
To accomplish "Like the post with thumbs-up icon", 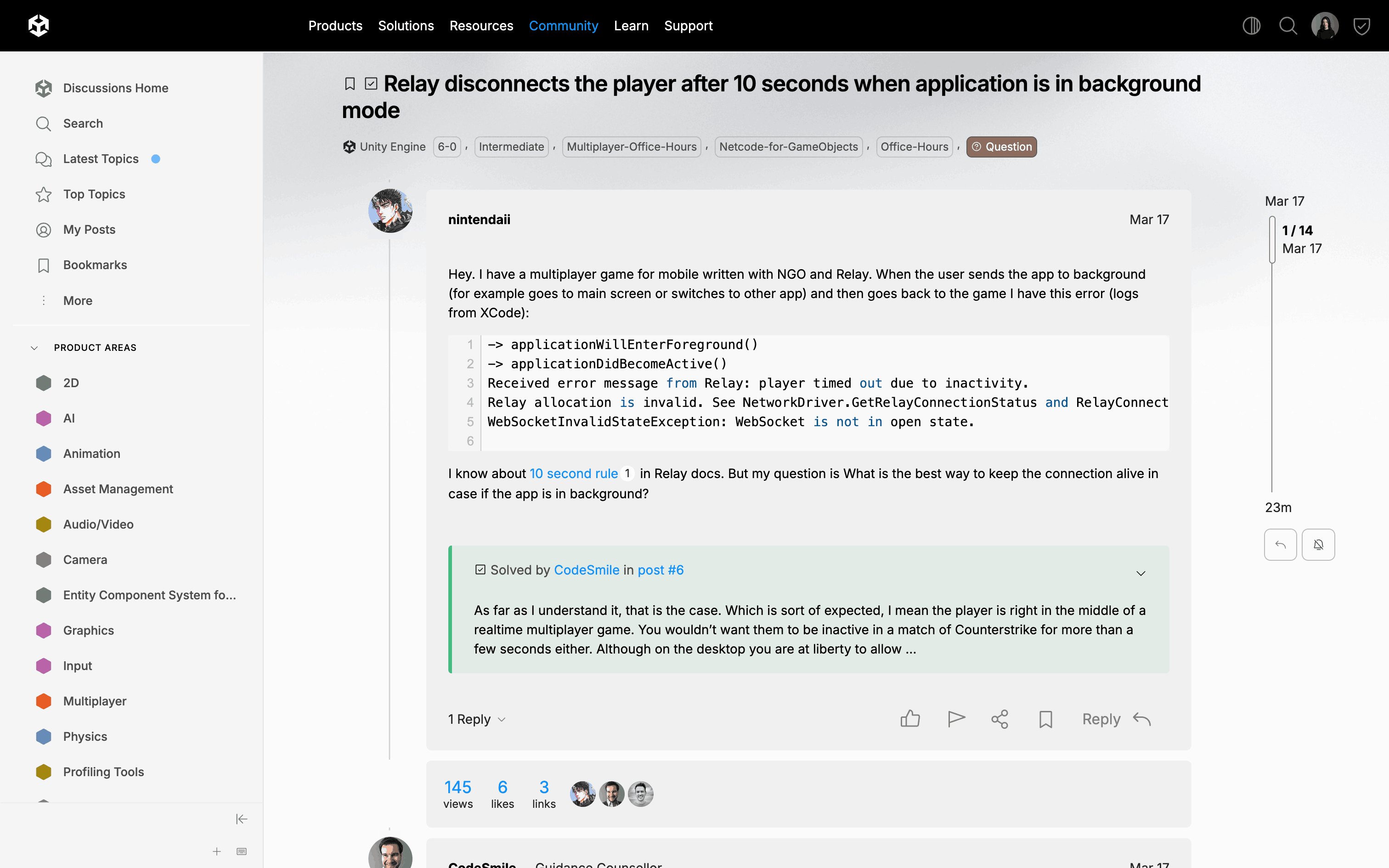I will (910, 719).
